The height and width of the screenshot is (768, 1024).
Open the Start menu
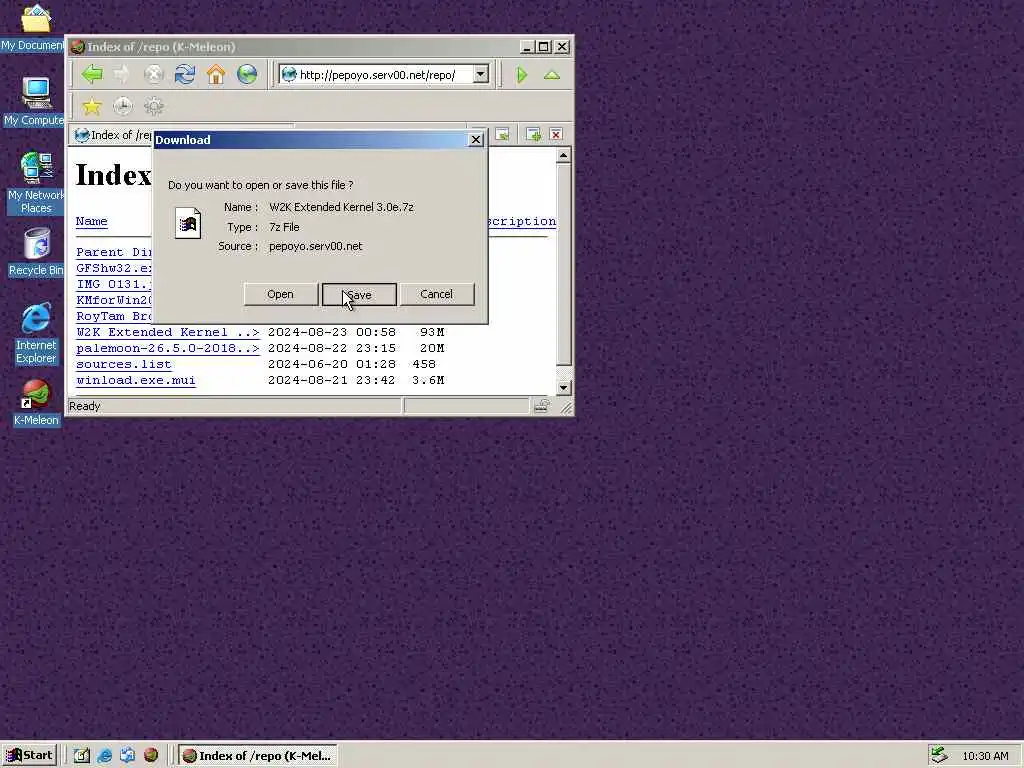click(x=30, y=756)
